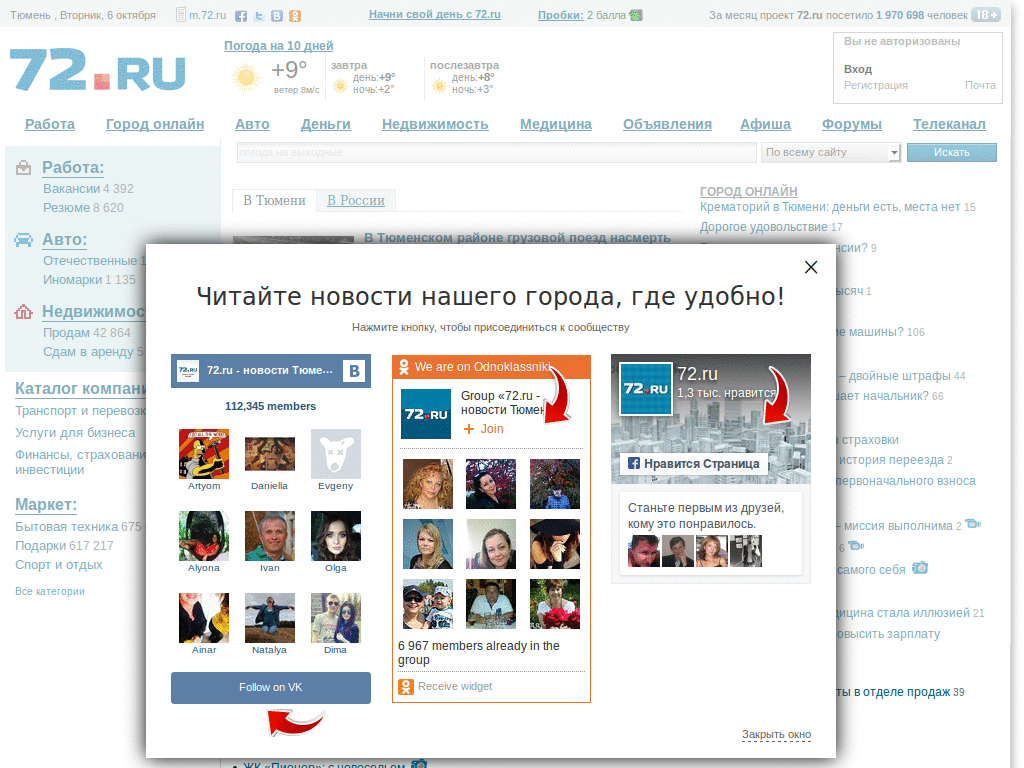Viewport: 1024px width, 768px height.
Task: Open Olga's avatar in the VK widget
Action: coord(336,536)
